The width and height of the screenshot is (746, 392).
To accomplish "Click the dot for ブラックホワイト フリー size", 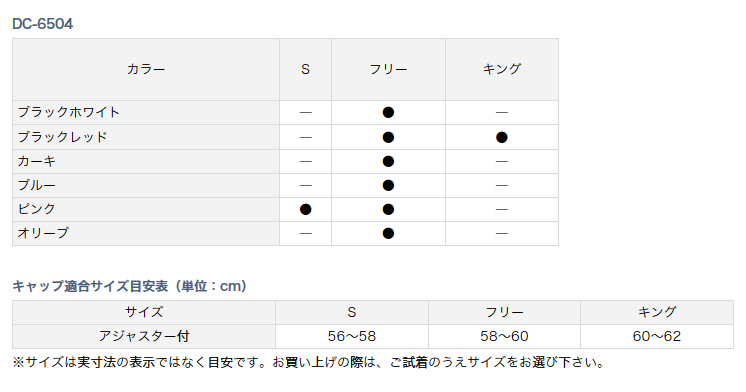I will (x=388, y=113).
